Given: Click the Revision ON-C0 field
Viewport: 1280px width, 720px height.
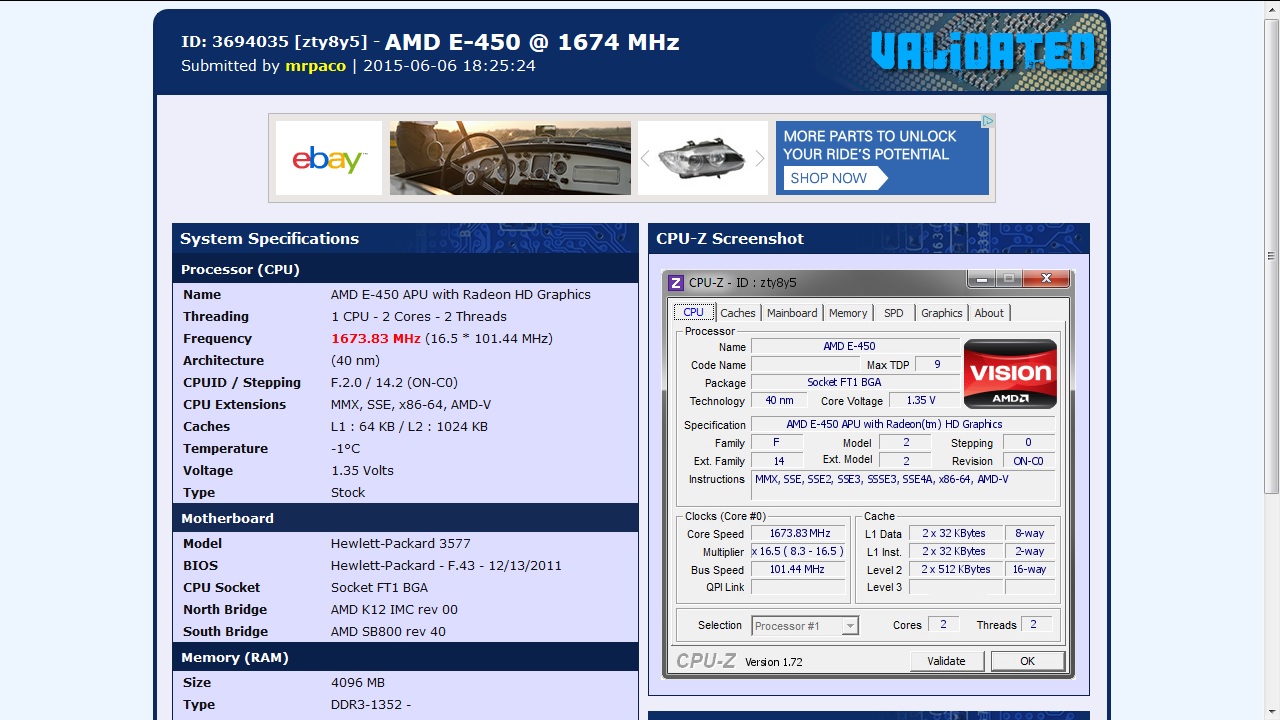Looking at the screenshot, I should (x=1028, y=461).
